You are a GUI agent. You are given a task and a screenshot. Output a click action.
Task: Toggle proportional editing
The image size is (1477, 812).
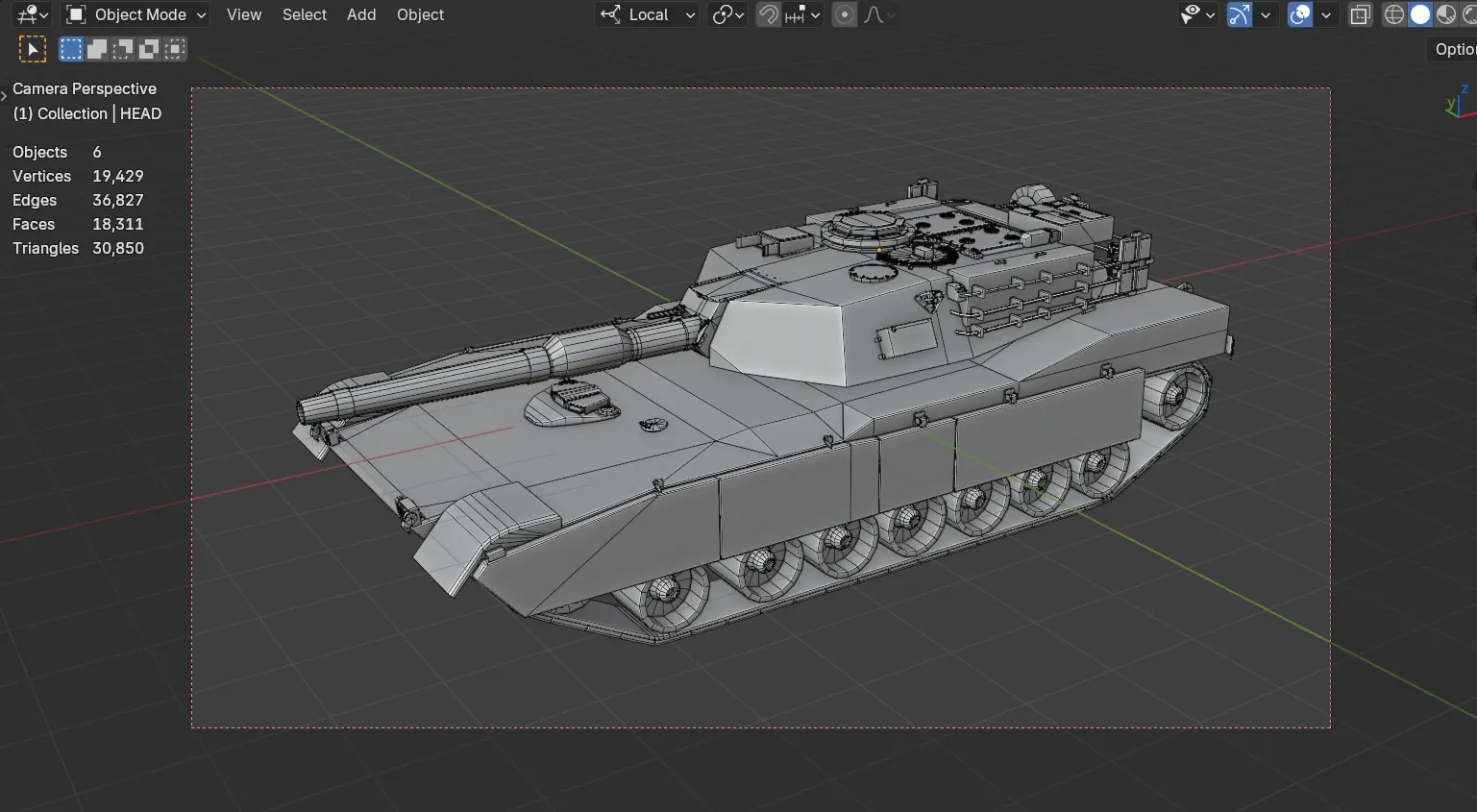(844, 14)
